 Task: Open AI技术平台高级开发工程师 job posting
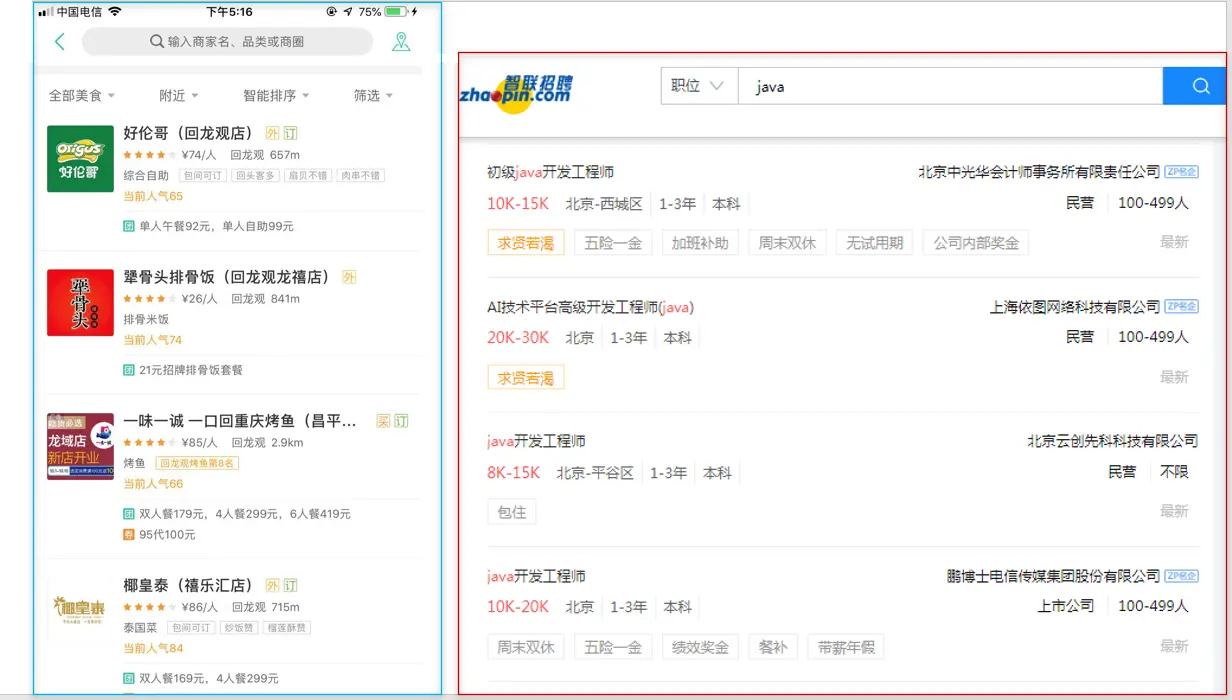(x=590, y=307)
